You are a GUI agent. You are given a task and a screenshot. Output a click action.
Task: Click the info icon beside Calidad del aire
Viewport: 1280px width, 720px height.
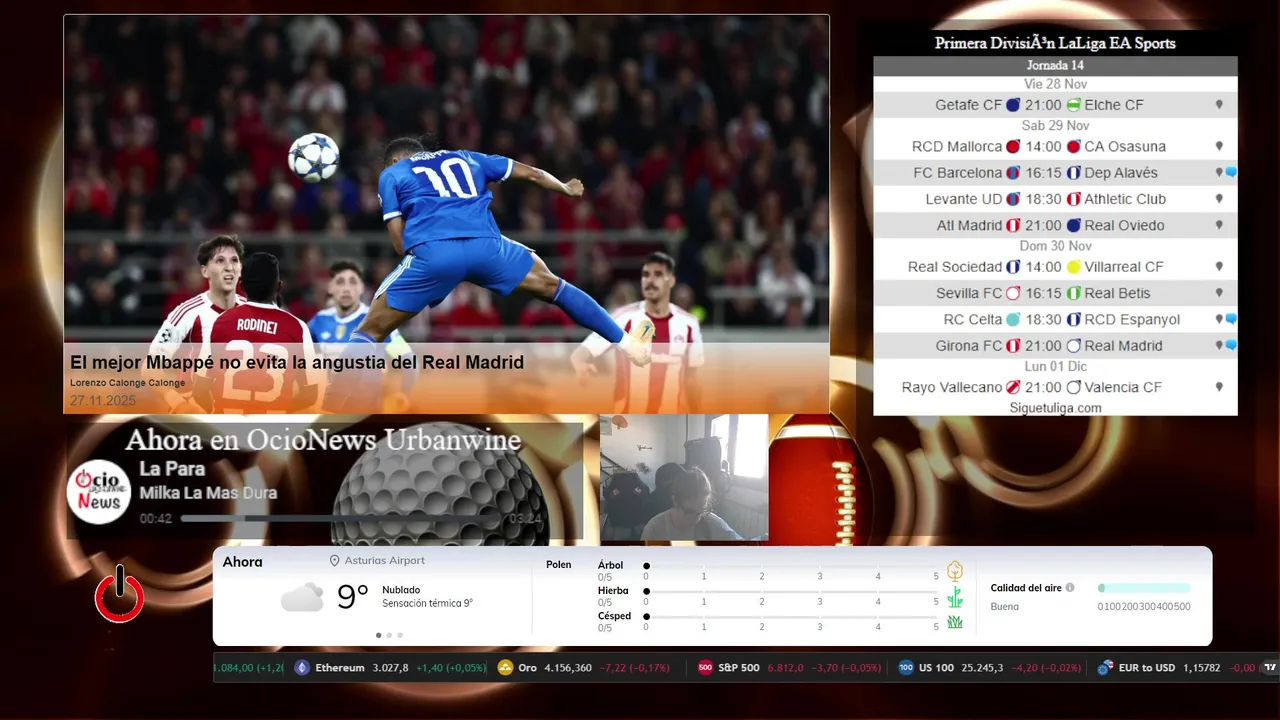coord(1070,588)
